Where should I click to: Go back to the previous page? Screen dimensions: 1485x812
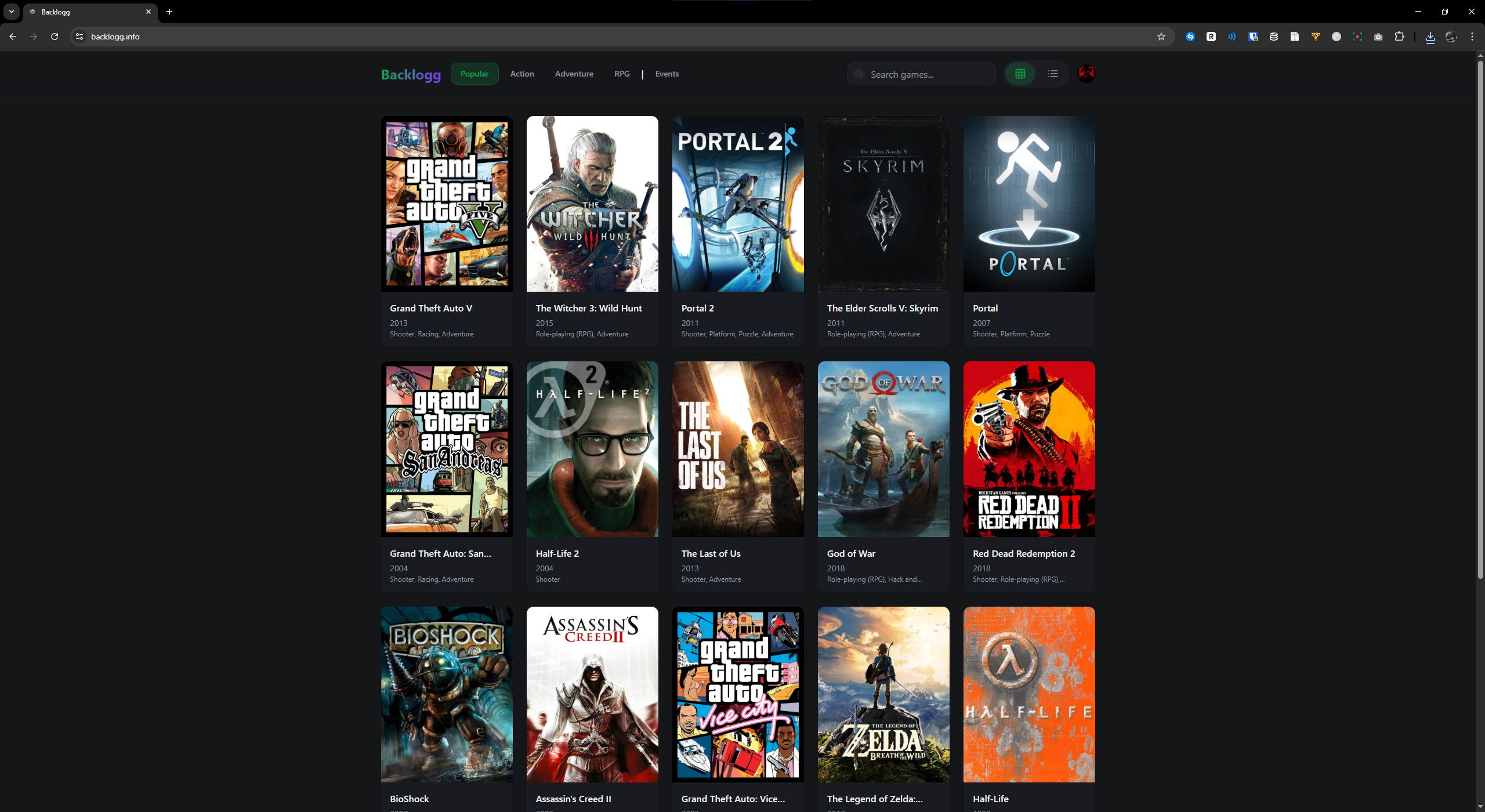pos(13,37)
